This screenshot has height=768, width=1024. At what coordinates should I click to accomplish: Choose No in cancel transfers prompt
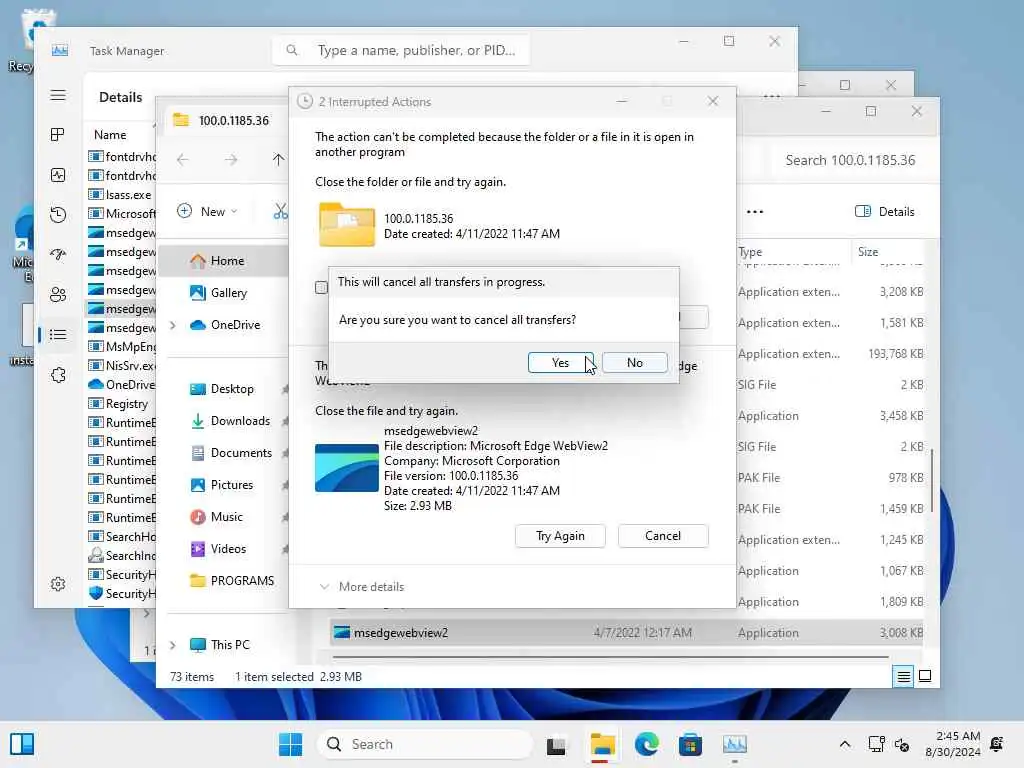coord(634,362)
